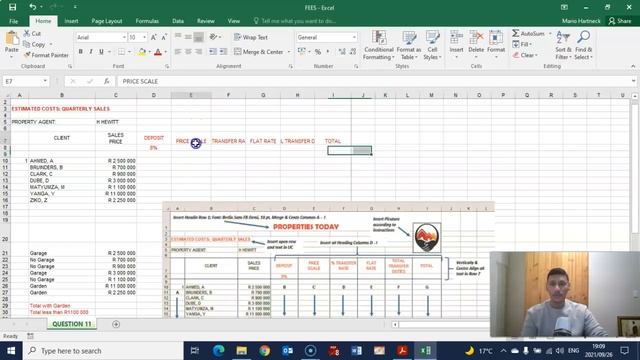Click the Name Box showing E7
The height and width of the screenshot is (360, 640).
click(25, 81)
